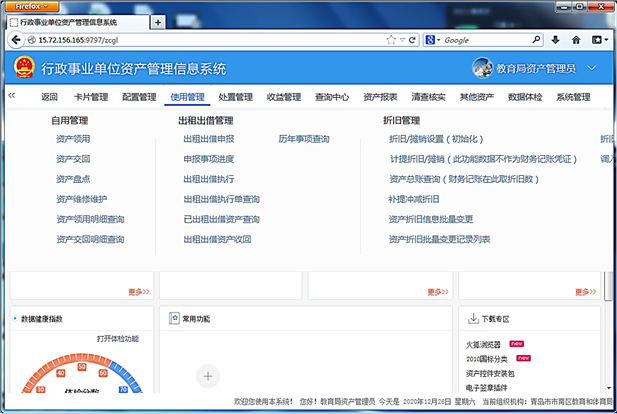Expand the user account dropdown chevron
This screenshot has height=414, width=617.
point(591,68)
